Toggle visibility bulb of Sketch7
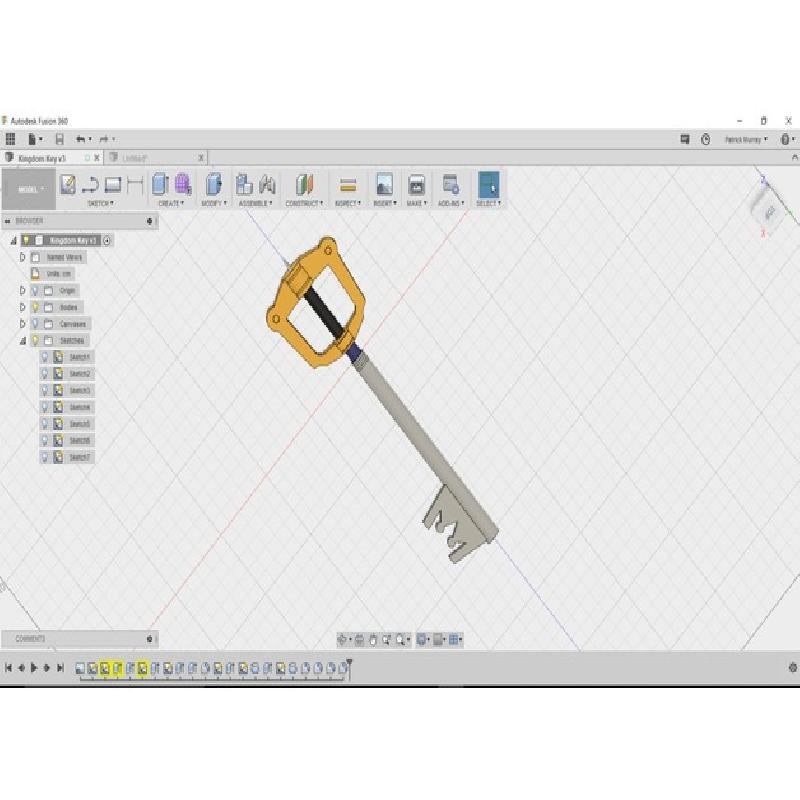The image size is (800, 800). 44,457
